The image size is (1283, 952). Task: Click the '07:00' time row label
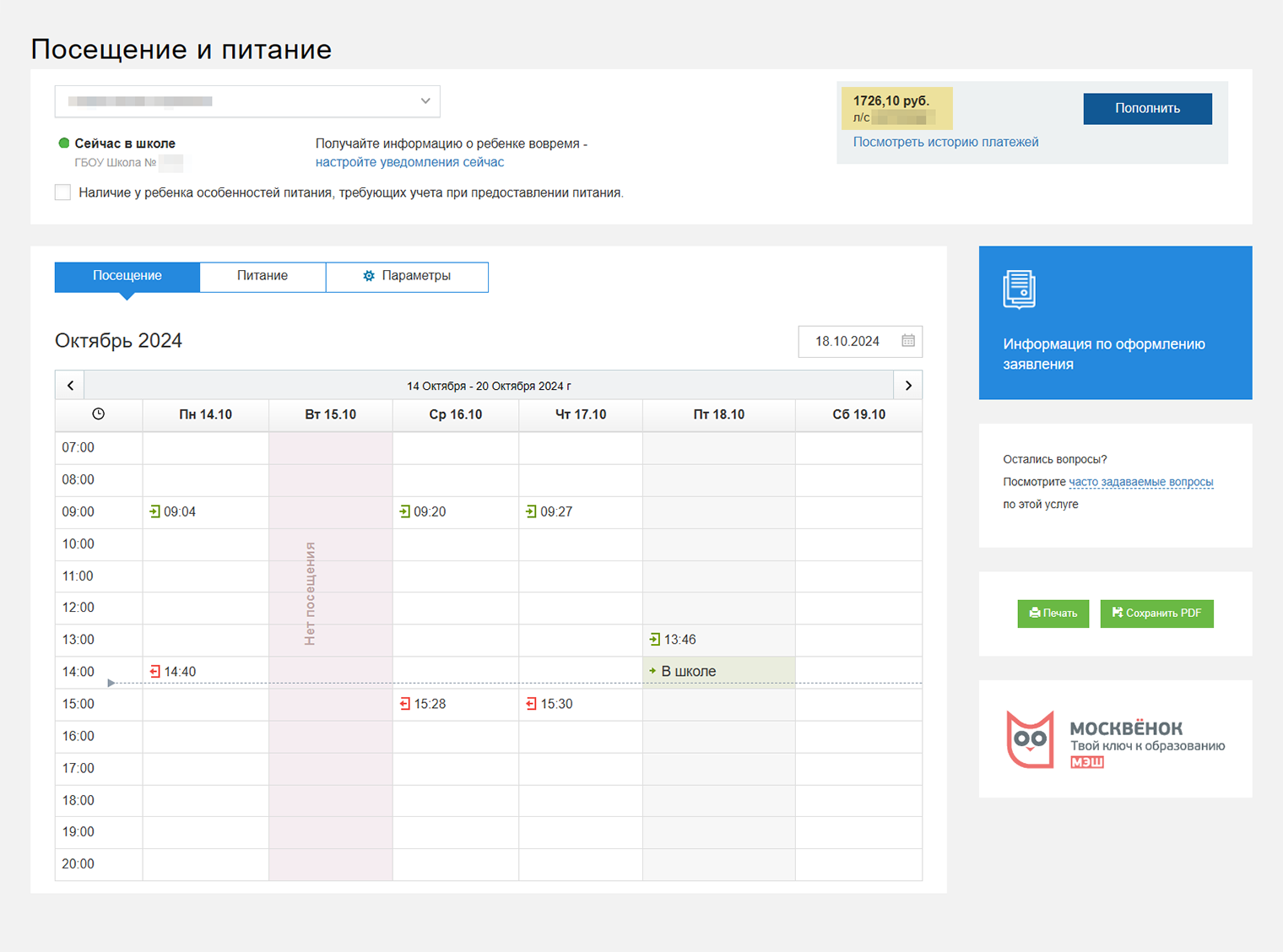coord(78,447)
